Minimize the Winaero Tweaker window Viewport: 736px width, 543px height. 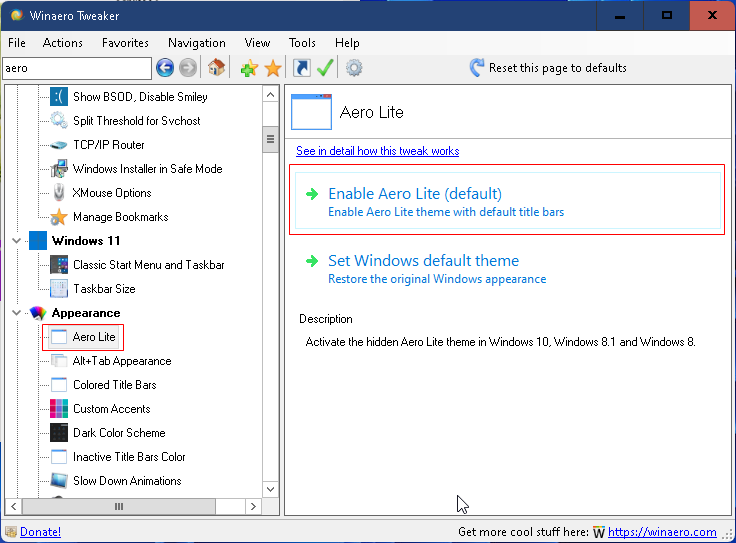(x=620, y=15)
